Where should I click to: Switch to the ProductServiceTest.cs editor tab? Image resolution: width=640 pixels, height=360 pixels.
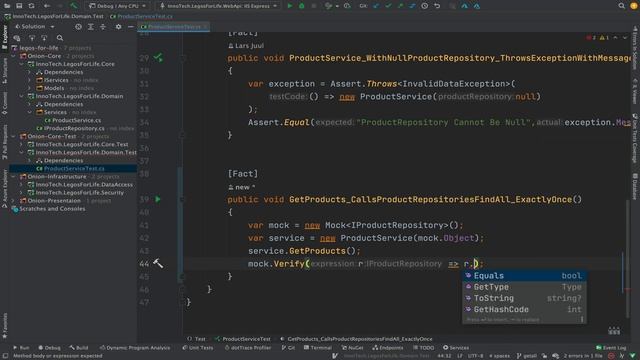pyautogui.click(x=174, y=27)
